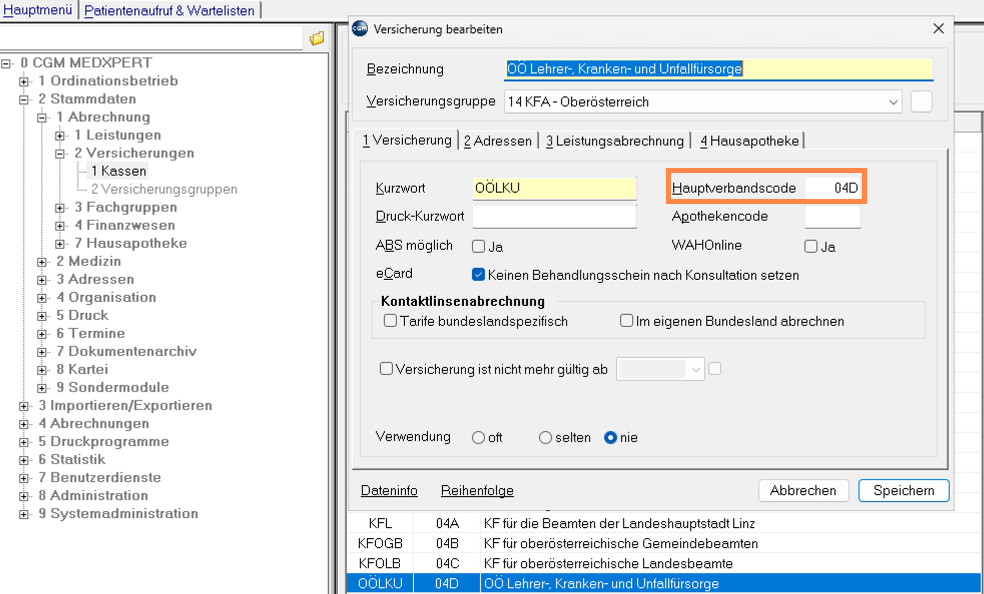Image resolution: width=984 pixels, height=594 pixels.
Task: Click the yellow folder icon above the tree
Action: (x=317, y=38)
